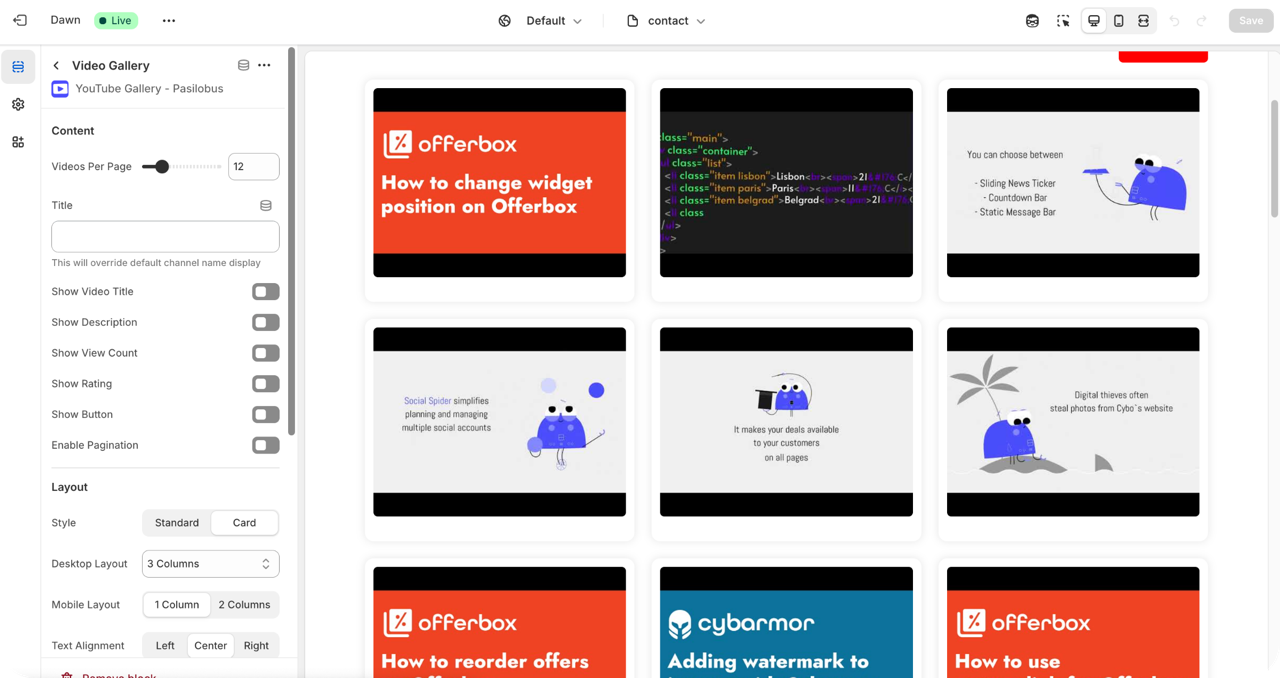
Task: Expand the contact template dropdown
Action: 667,21
